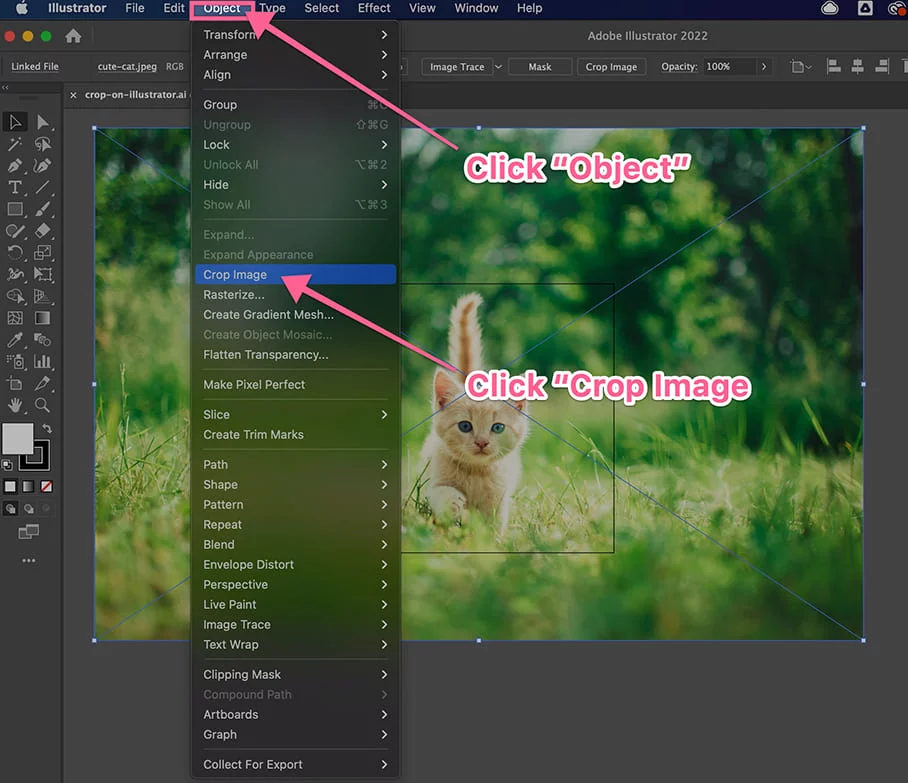908x783 pixels.
Task: Select the Gradient tool
Action: (42, 318)
